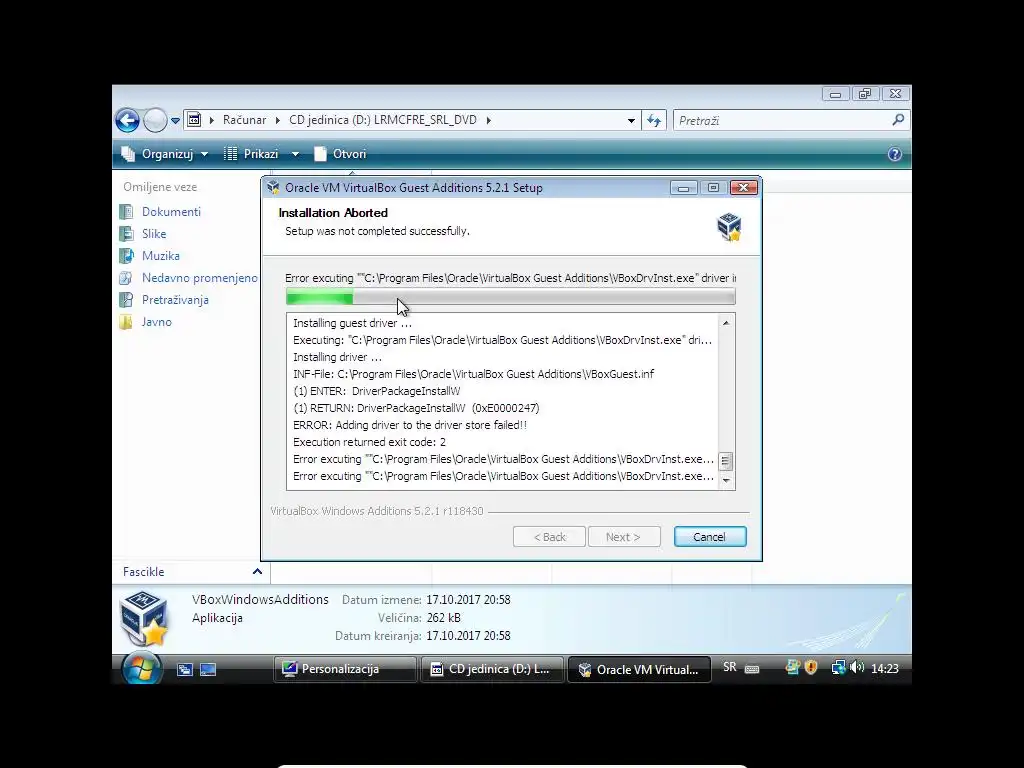
Task: Expand the Prikazi dropdown arrow
Action: 295,154
